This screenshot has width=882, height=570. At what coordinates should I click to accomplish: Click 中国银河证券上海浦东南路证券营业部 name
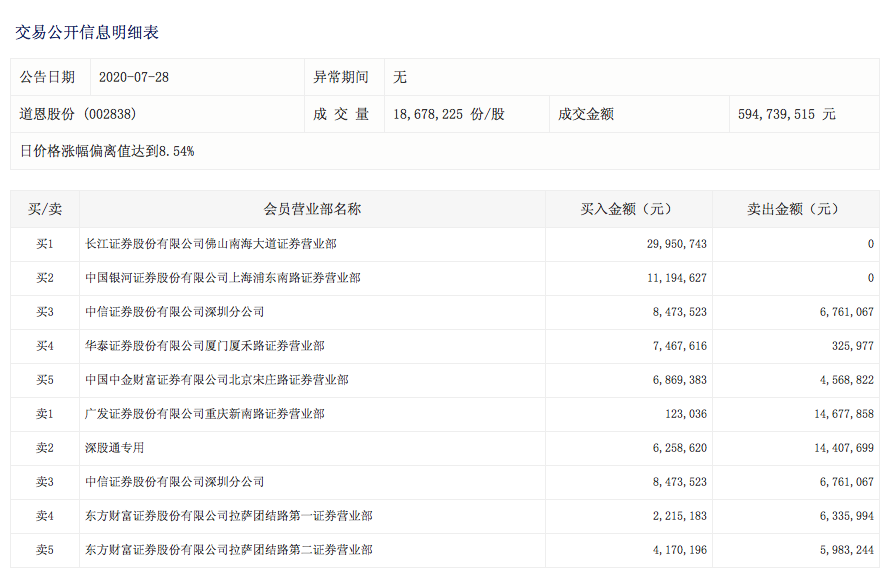223,278
